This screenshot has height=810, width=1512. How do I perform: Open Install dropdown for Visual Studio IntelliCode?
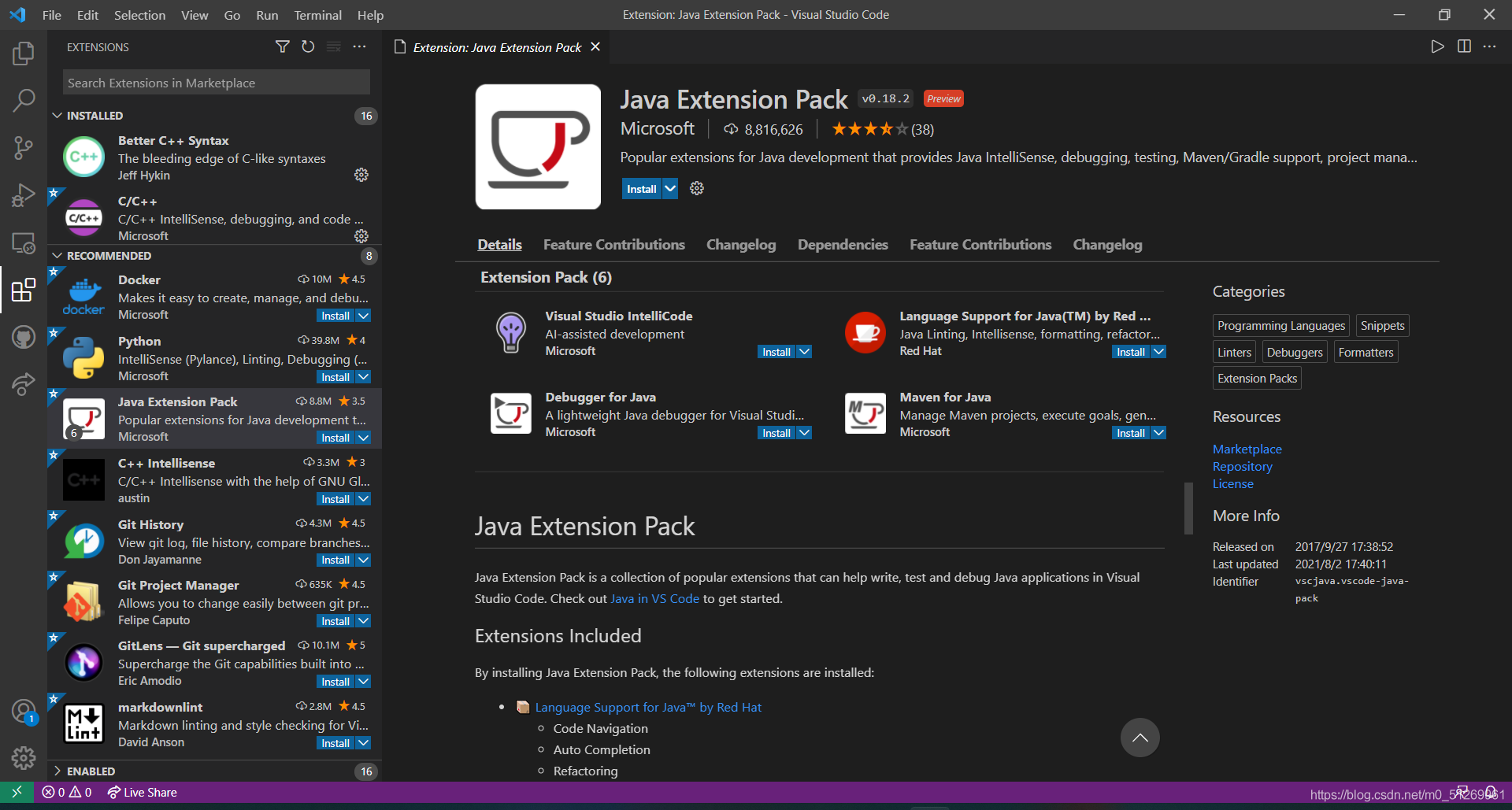click(804, 352)
